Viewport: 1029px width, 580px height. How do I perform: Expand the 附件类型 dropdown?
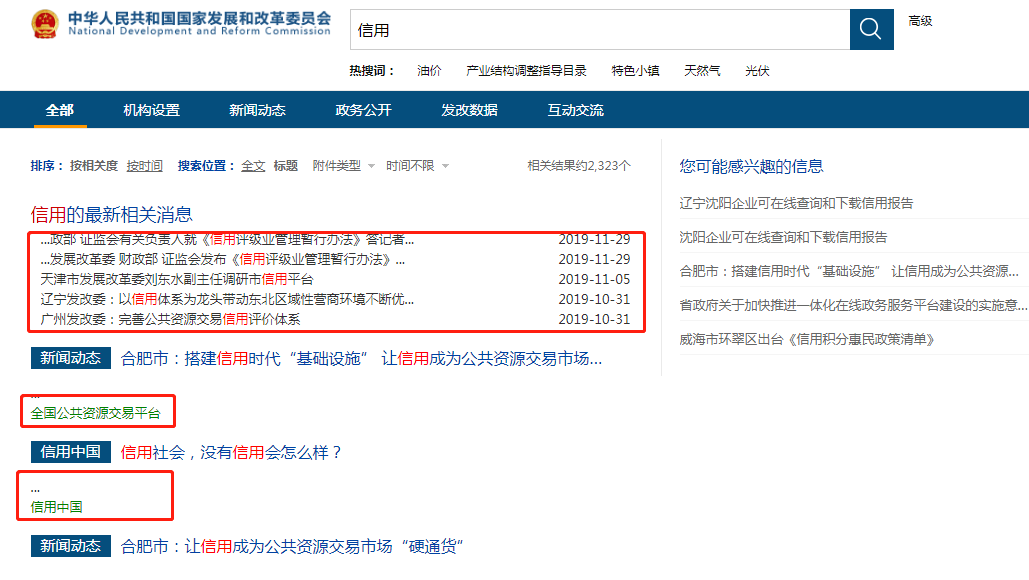tap(343, 166)
